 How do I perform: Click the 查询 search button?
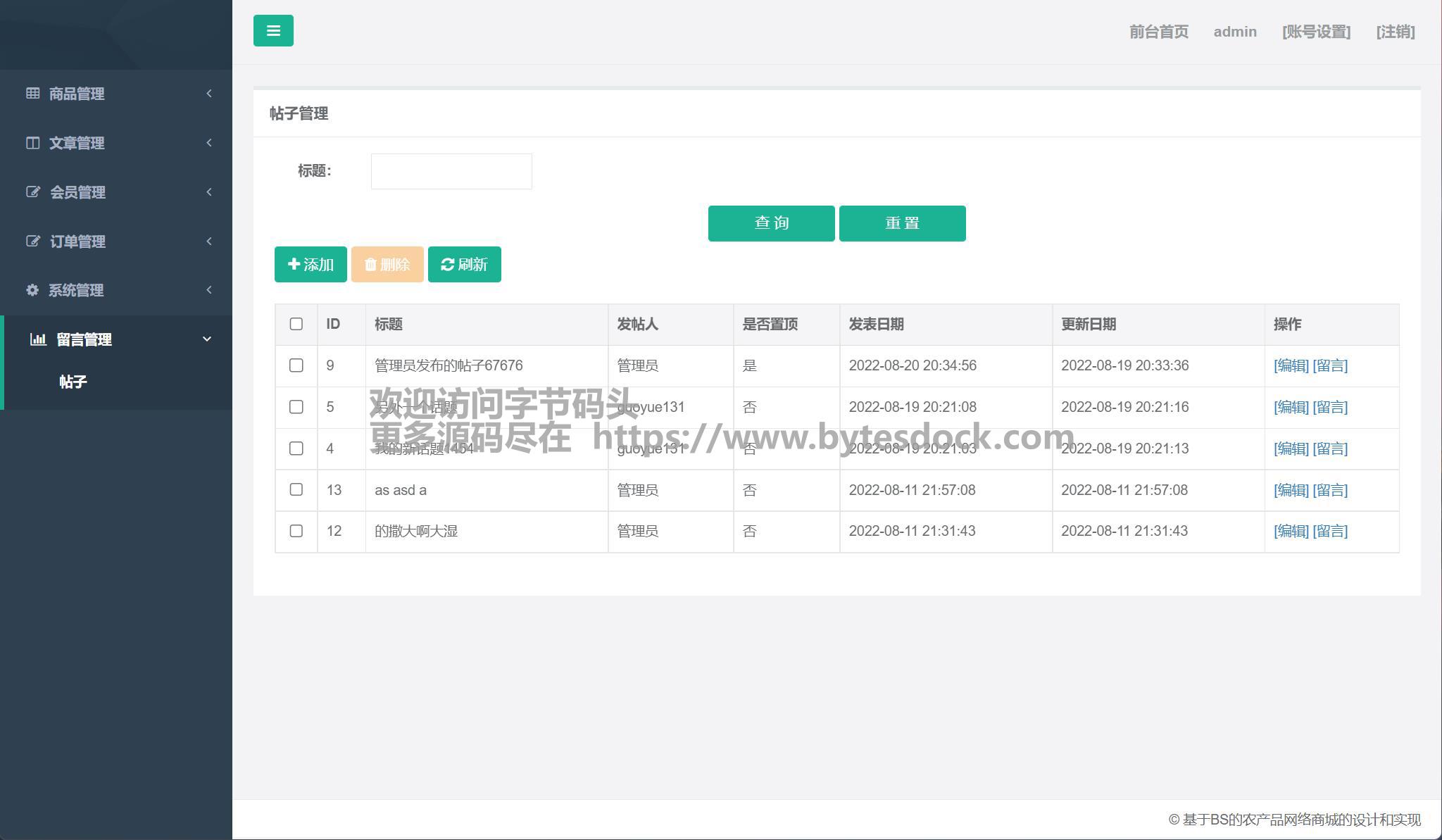(771, 223)
